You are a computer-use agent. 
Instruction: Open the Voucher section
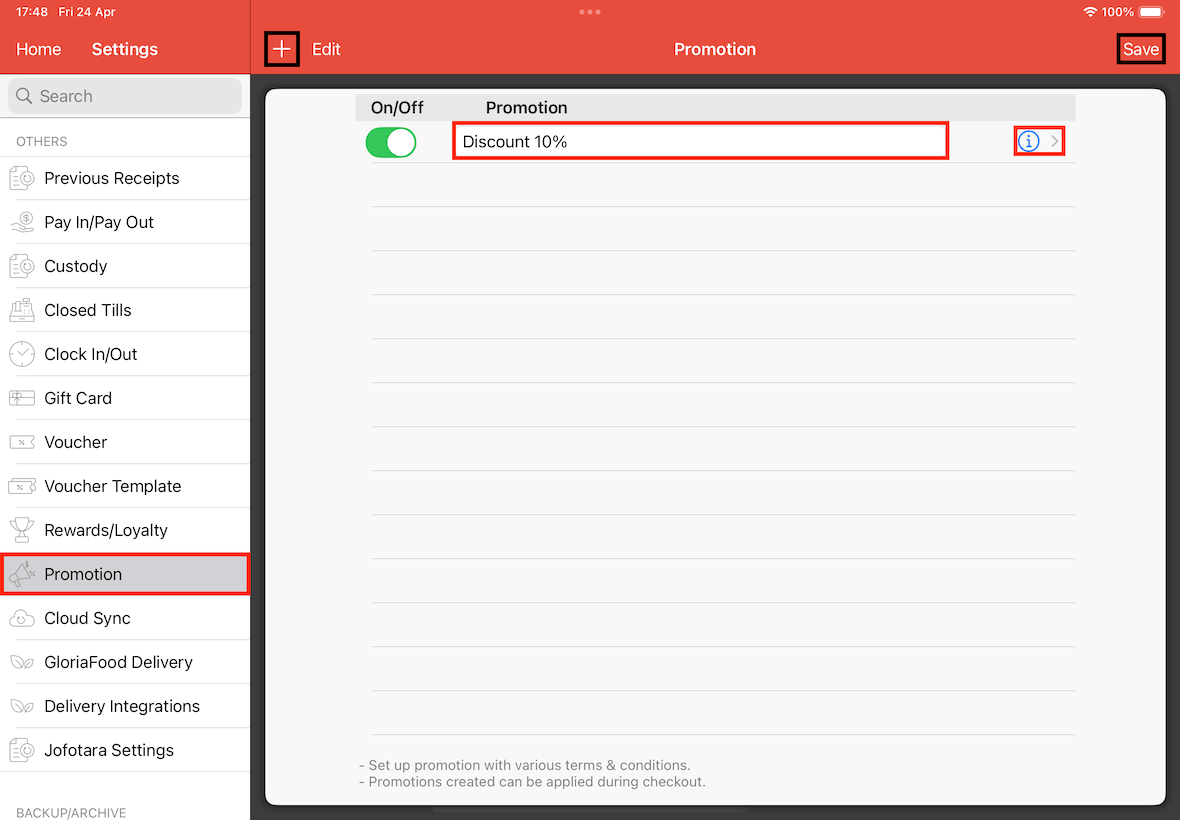pos(125,442)
